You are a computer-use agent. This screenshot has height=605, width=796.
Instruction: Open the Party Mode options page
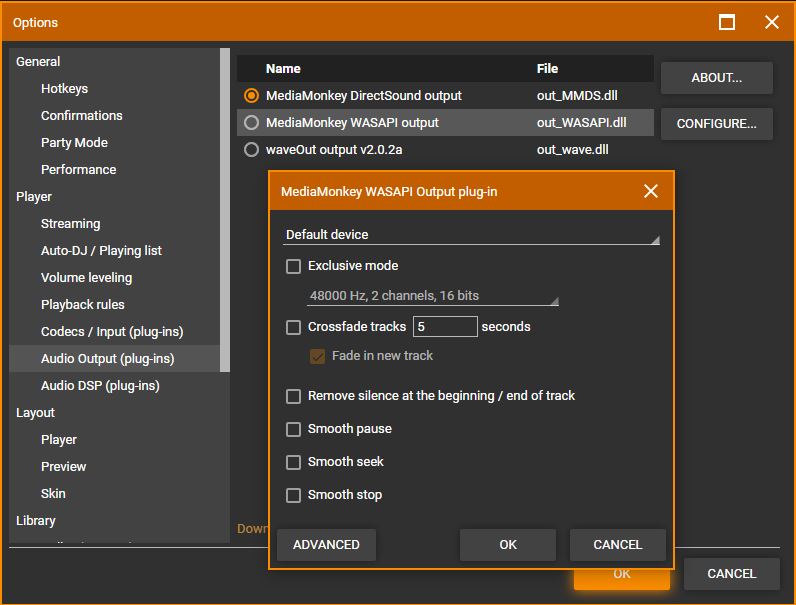pos(74,143)
